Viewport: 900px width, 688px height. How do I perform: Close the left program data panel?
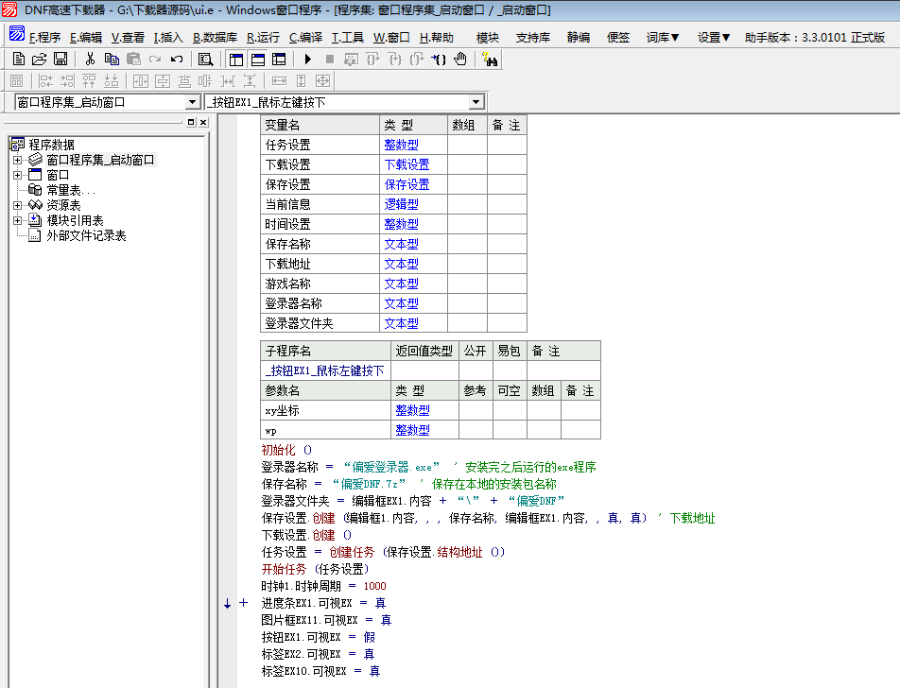pyautogui.click(x=203, y=122)
